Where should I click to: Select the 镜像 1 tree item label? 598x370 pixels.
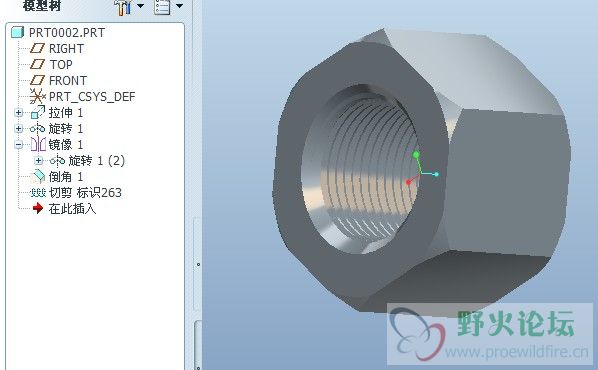coord(66,145)
